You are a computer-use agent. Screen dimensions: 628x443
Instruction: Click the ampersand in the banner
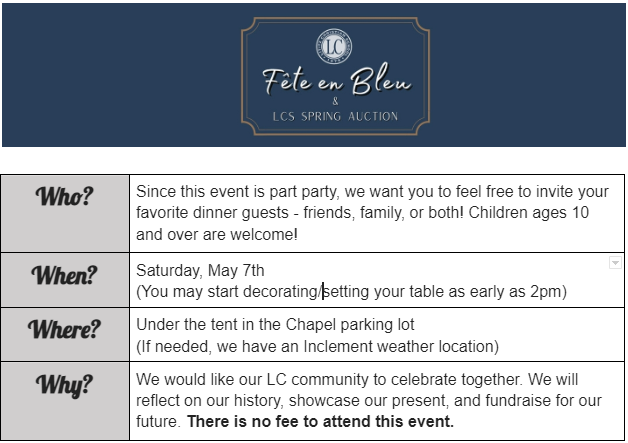[334, 102]
